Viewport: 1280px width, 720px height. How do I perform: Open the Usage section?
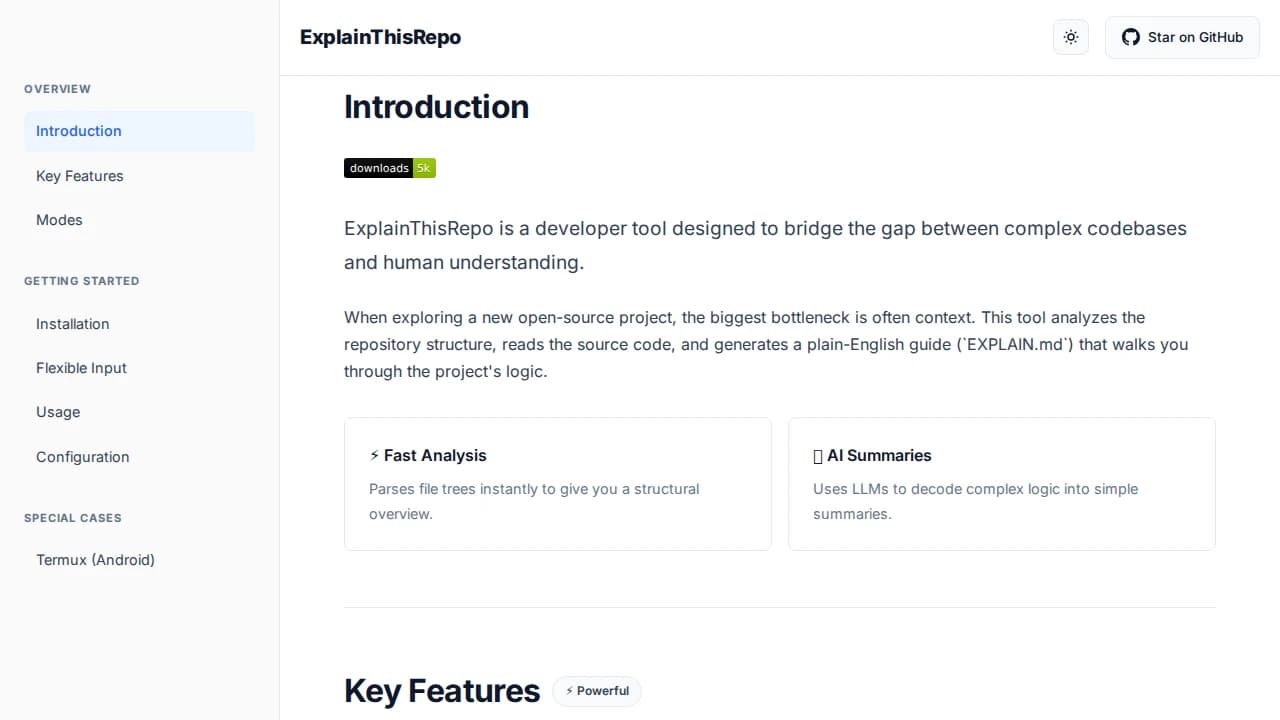tap(57, 412)
